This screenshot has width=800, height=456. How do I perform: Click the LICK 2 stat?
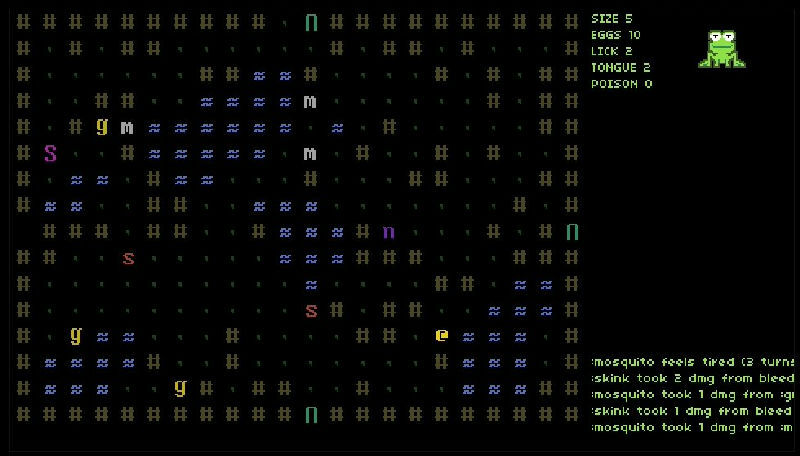pos(612,52)
